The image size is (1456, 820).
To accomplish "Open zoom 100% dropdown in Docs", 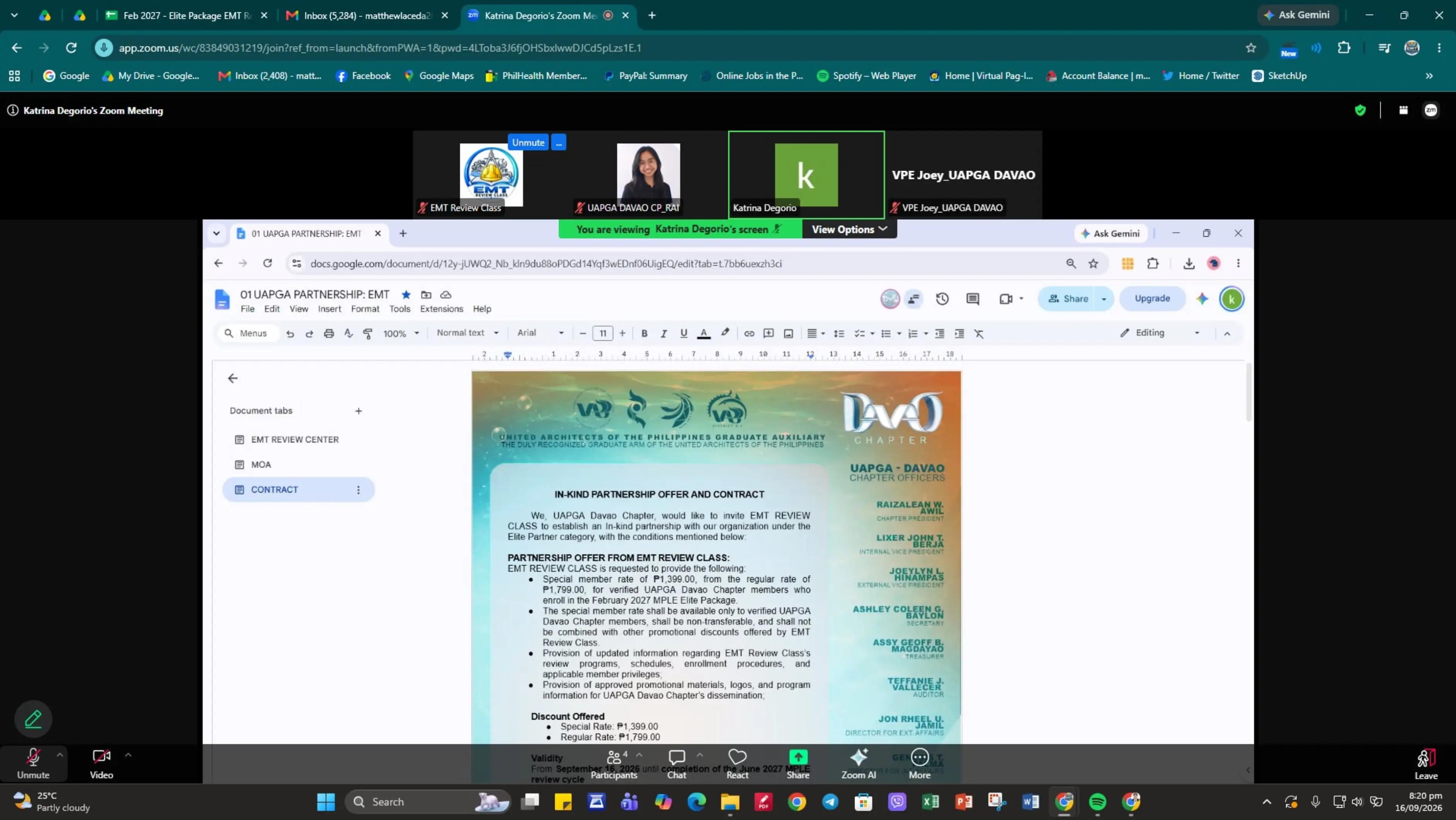I will pos(401,334).
